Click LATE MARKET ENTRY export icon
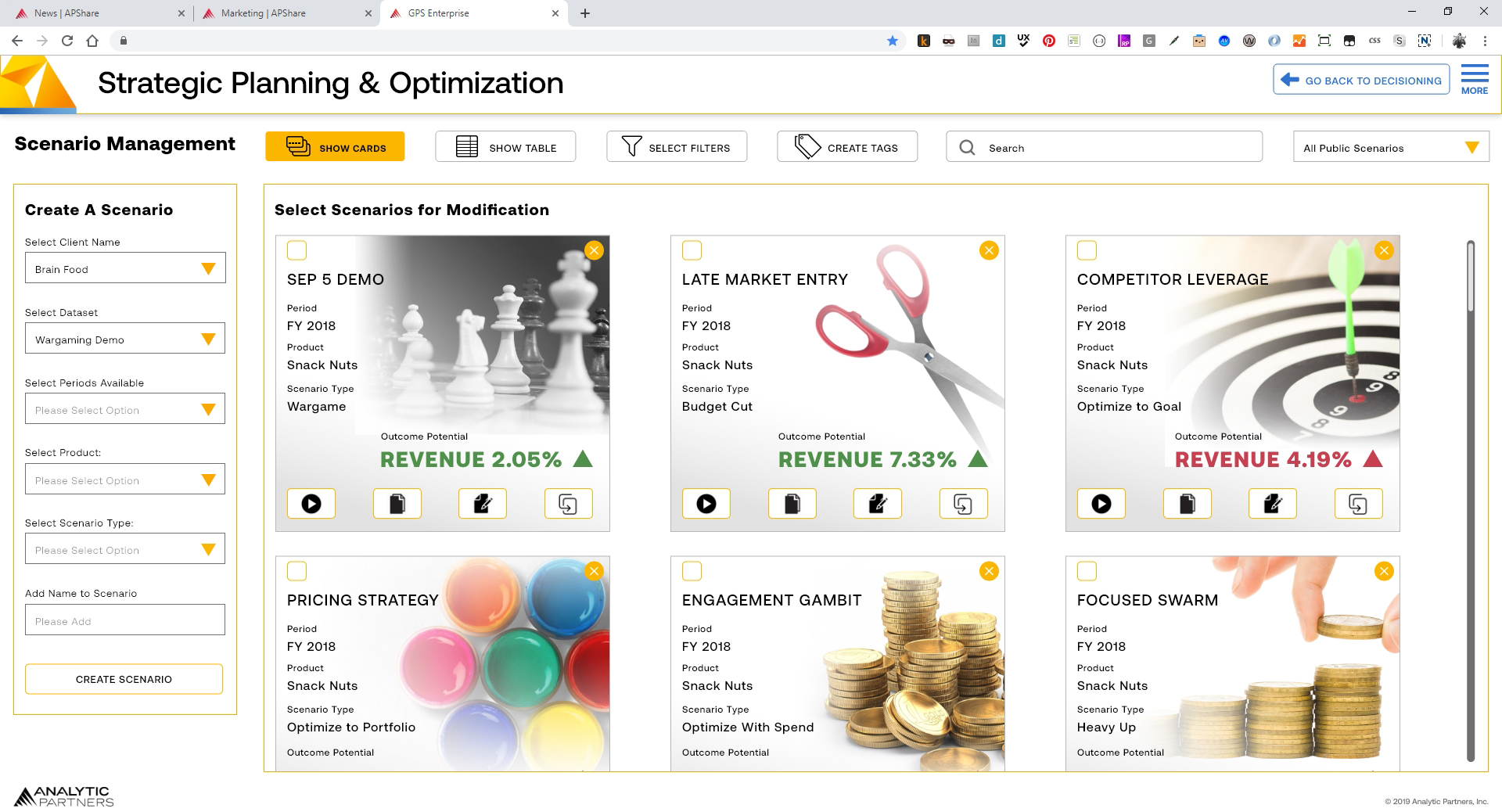This screenshot has width=1502, height=812. click(964, 504)
